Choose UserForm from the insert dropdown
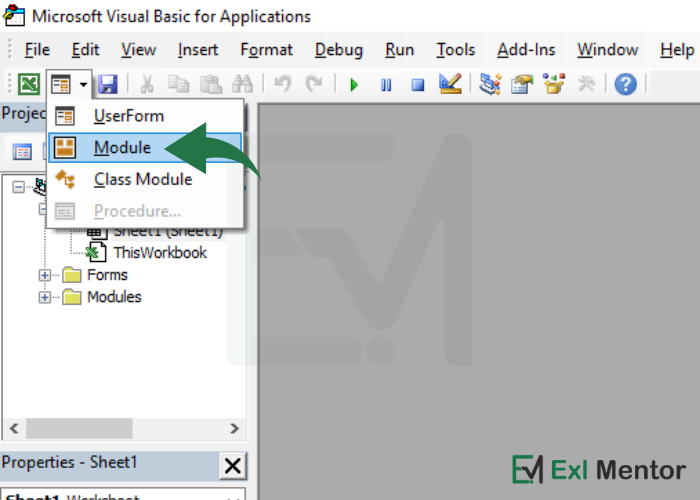 [145, 116]
